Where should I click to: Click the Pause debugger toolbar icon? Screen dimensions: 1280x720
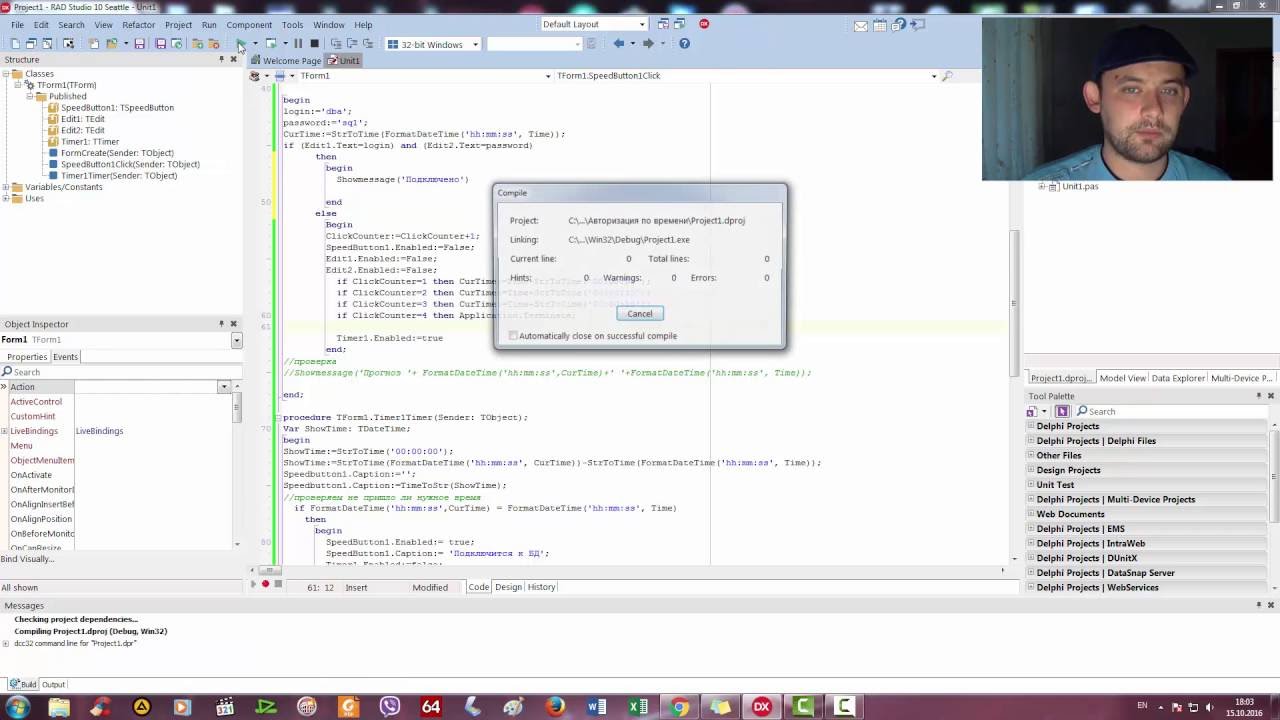coord(297,43)
